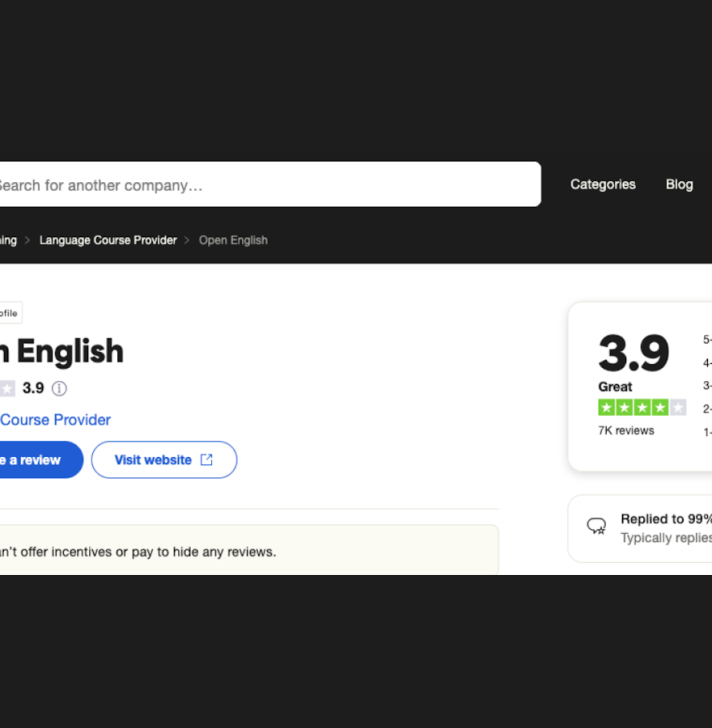The image size is (712, 728).
Task: Click the 'Replied to 99%' text
Action: click(x=666, y=519)
